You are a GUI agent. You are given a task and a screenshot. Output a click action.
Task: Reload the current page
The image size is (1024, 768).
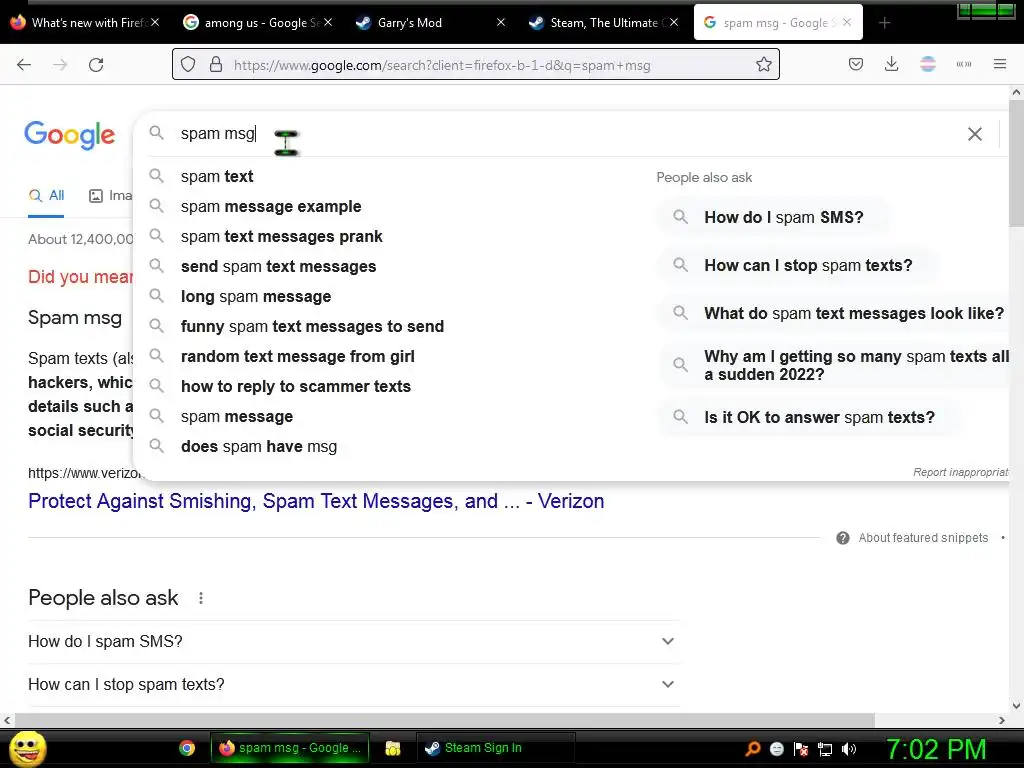coord(96,65)
